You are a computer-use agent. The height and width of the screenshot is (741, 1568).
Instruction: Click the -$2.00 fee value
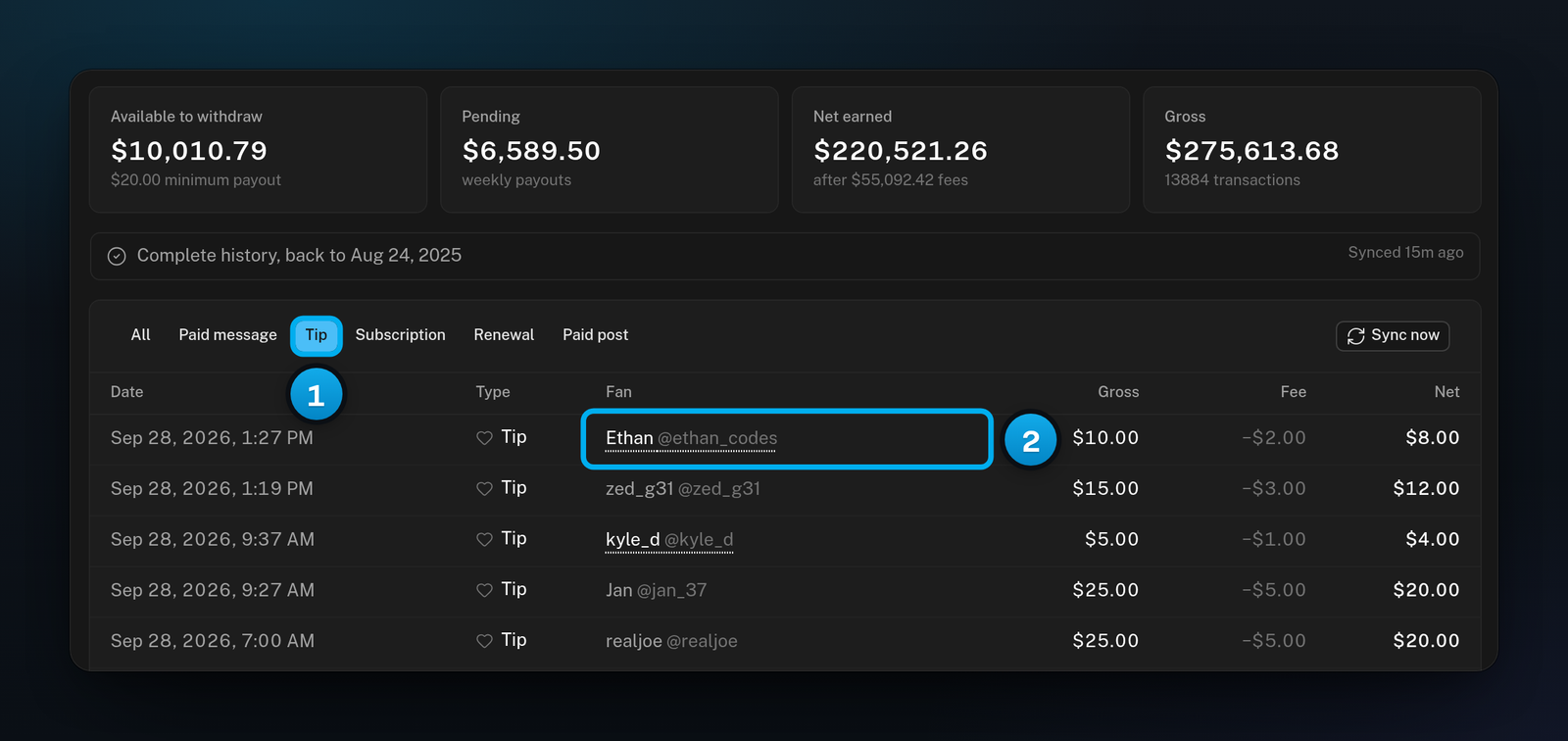1274,438
